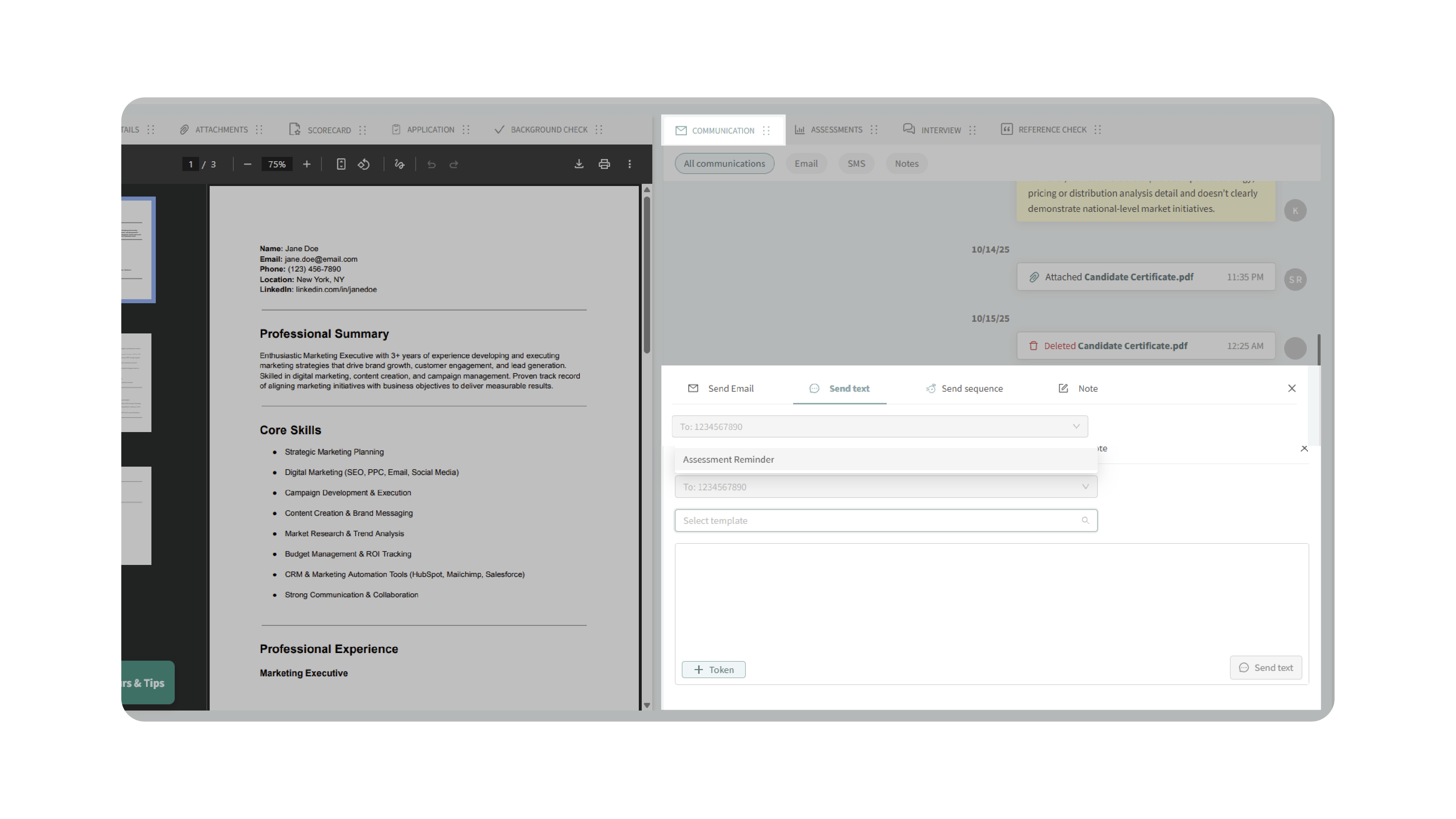Open the PDF draw annotation tool
Image resolution: width=1456 pixels, height=819 pixels.
(x=400, y=164)
